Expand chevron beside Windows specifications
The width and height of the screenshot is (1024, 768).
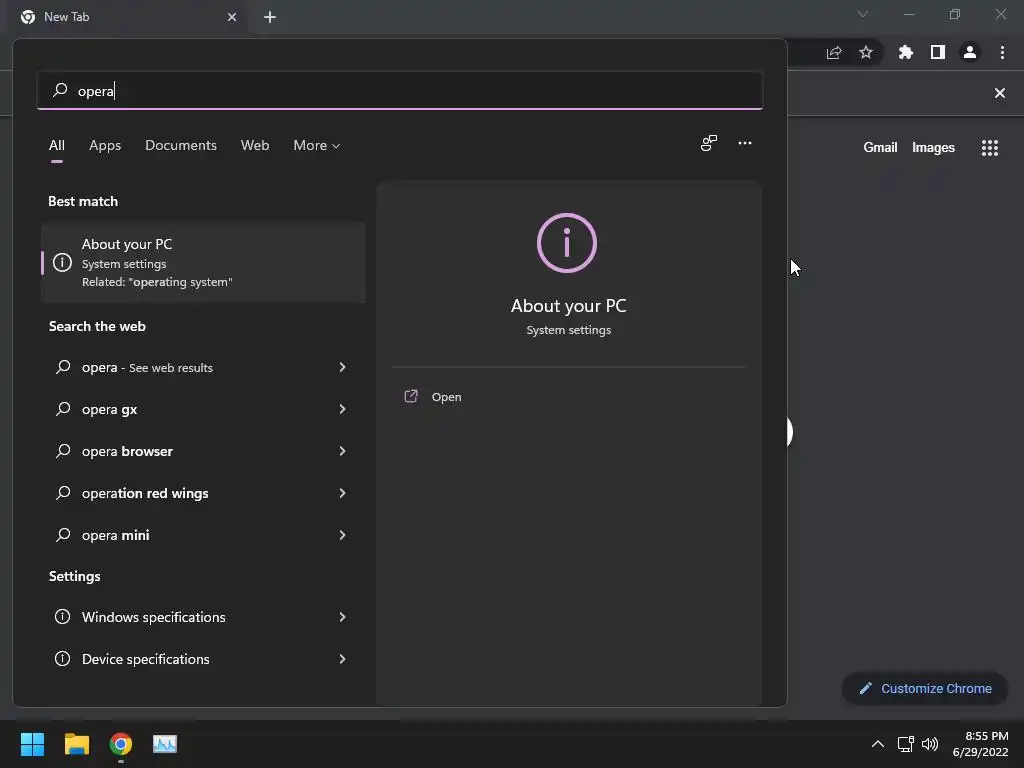342,617
